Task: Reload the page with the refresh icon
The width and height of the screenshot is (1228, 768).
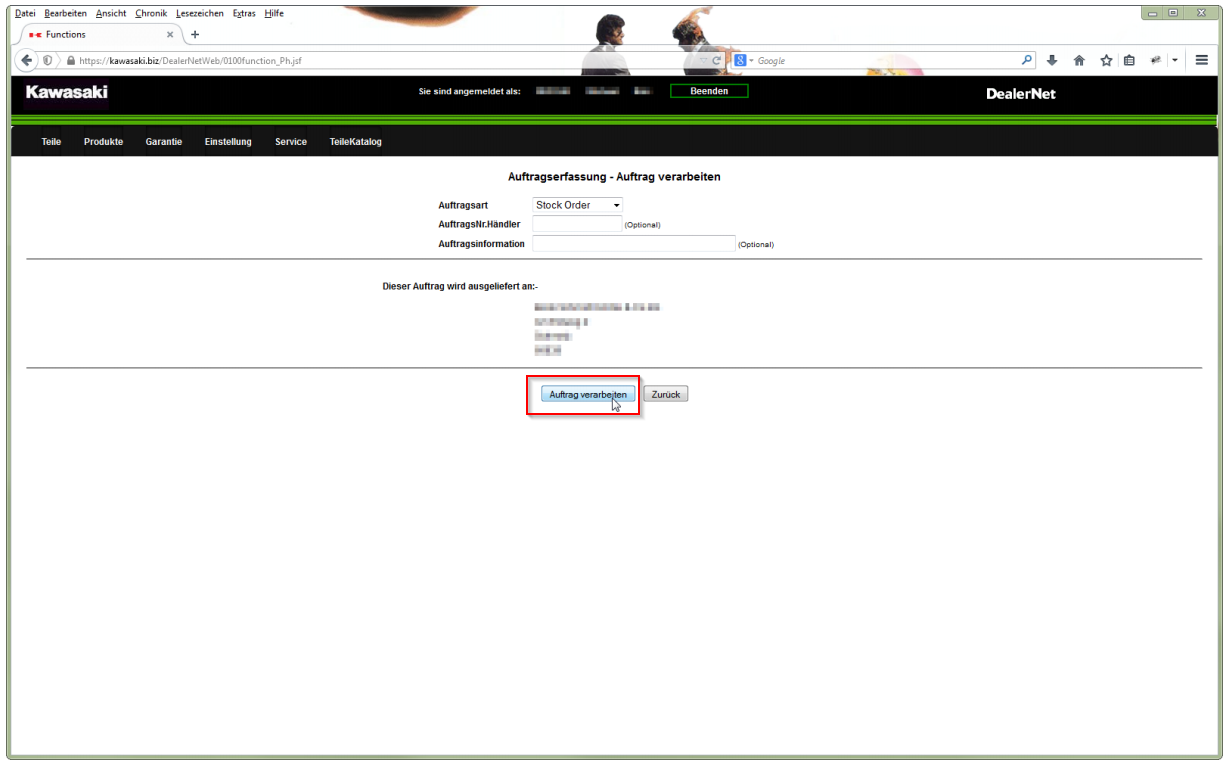Action: point(717,60)
